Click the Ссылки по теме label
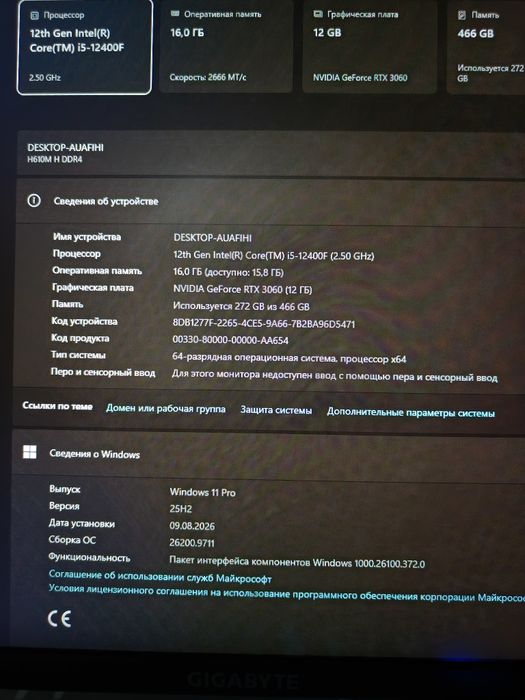This screenshot has width=525, height=700. point(58,406)
